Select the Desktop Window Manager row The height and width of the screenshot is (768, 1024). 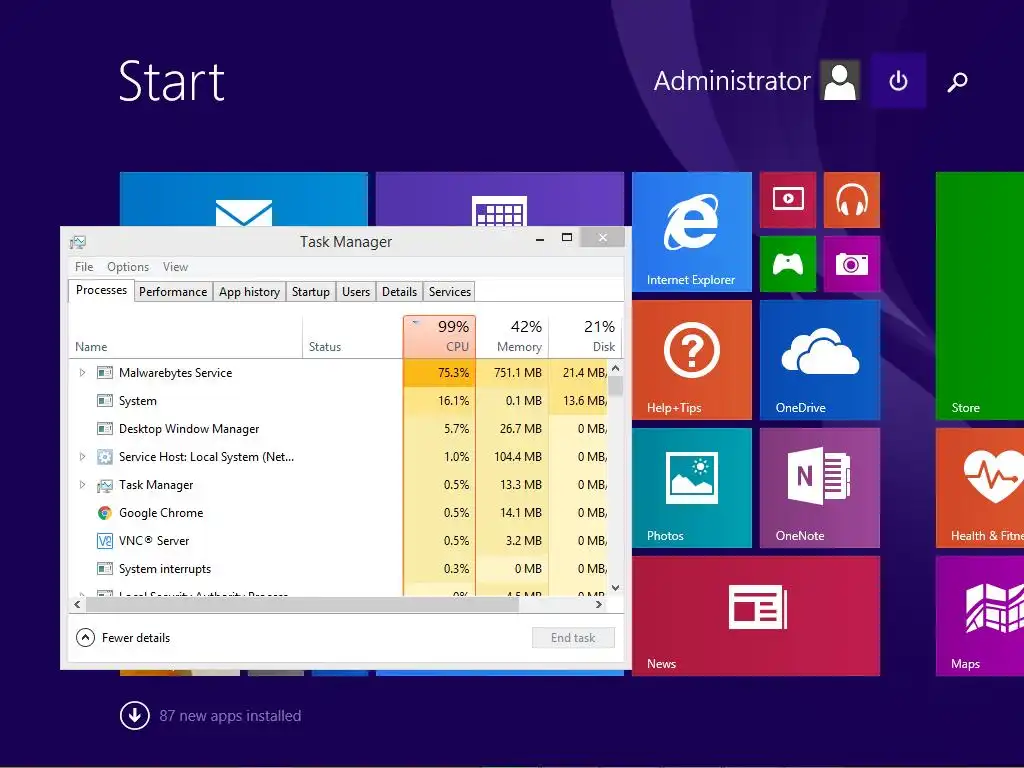pos(338,429)
